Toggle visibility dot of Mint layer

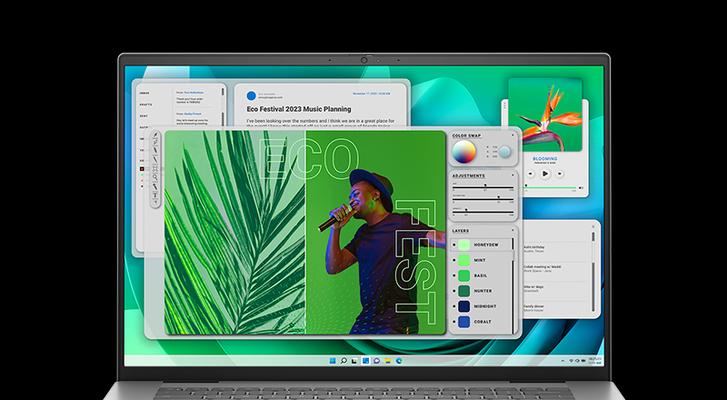(454, 260)
